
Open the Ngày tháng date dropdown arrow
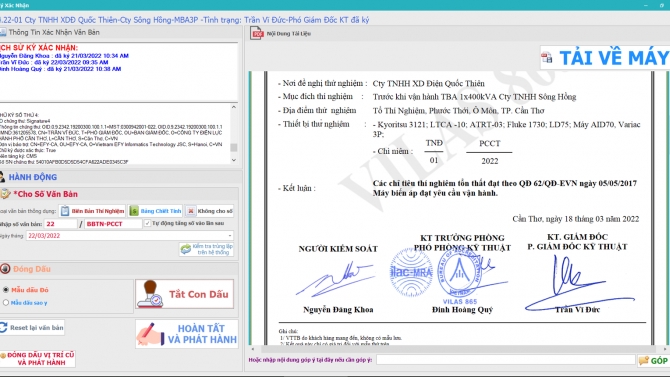(x=230, y=236)
